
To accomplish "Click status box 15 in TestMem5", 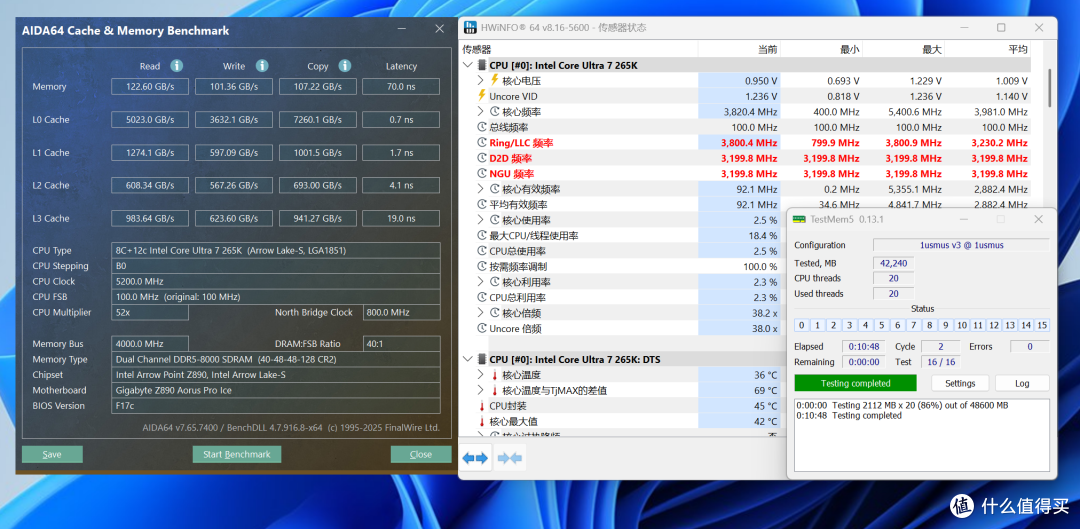I will [x=1041, y=325].
